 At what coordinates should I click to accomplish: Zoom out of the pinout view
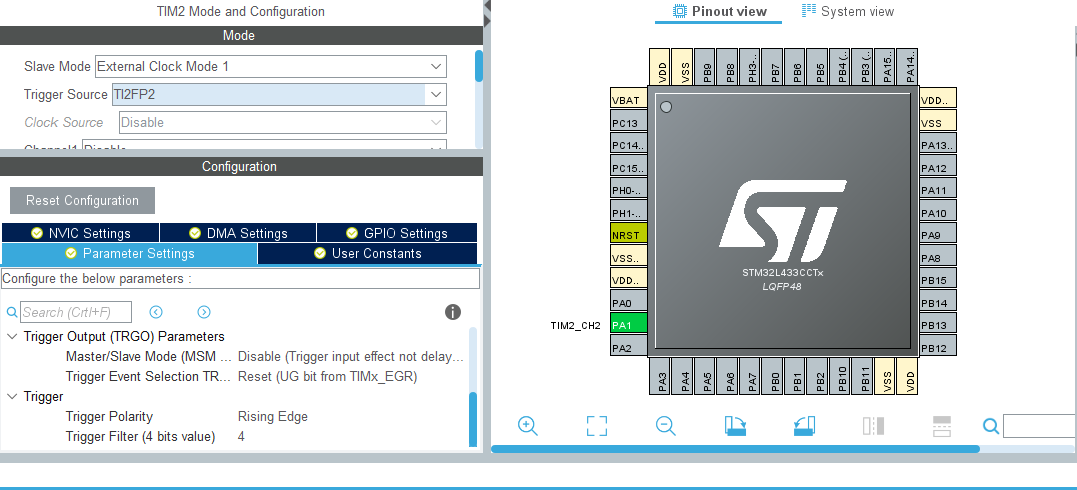coord(666,426)
